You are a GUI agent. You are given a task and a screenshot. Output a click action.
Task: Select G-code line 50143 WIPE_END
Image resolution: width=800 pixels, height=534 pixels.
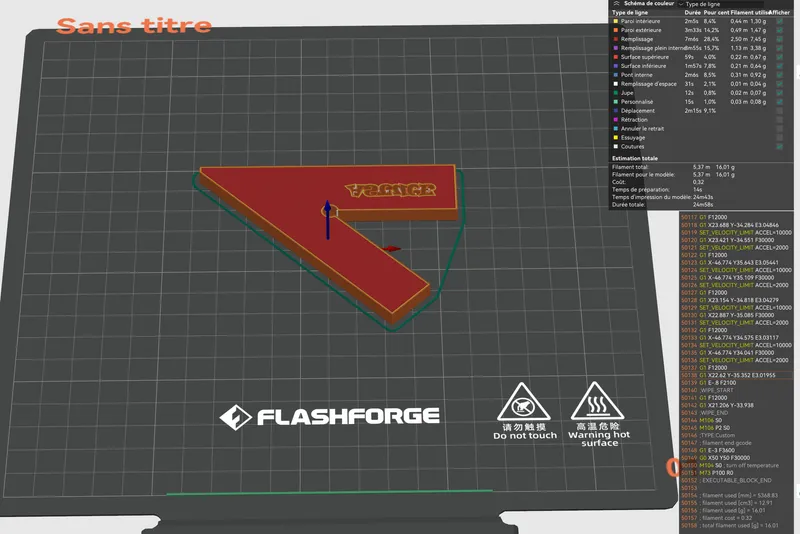click(736, 413)
